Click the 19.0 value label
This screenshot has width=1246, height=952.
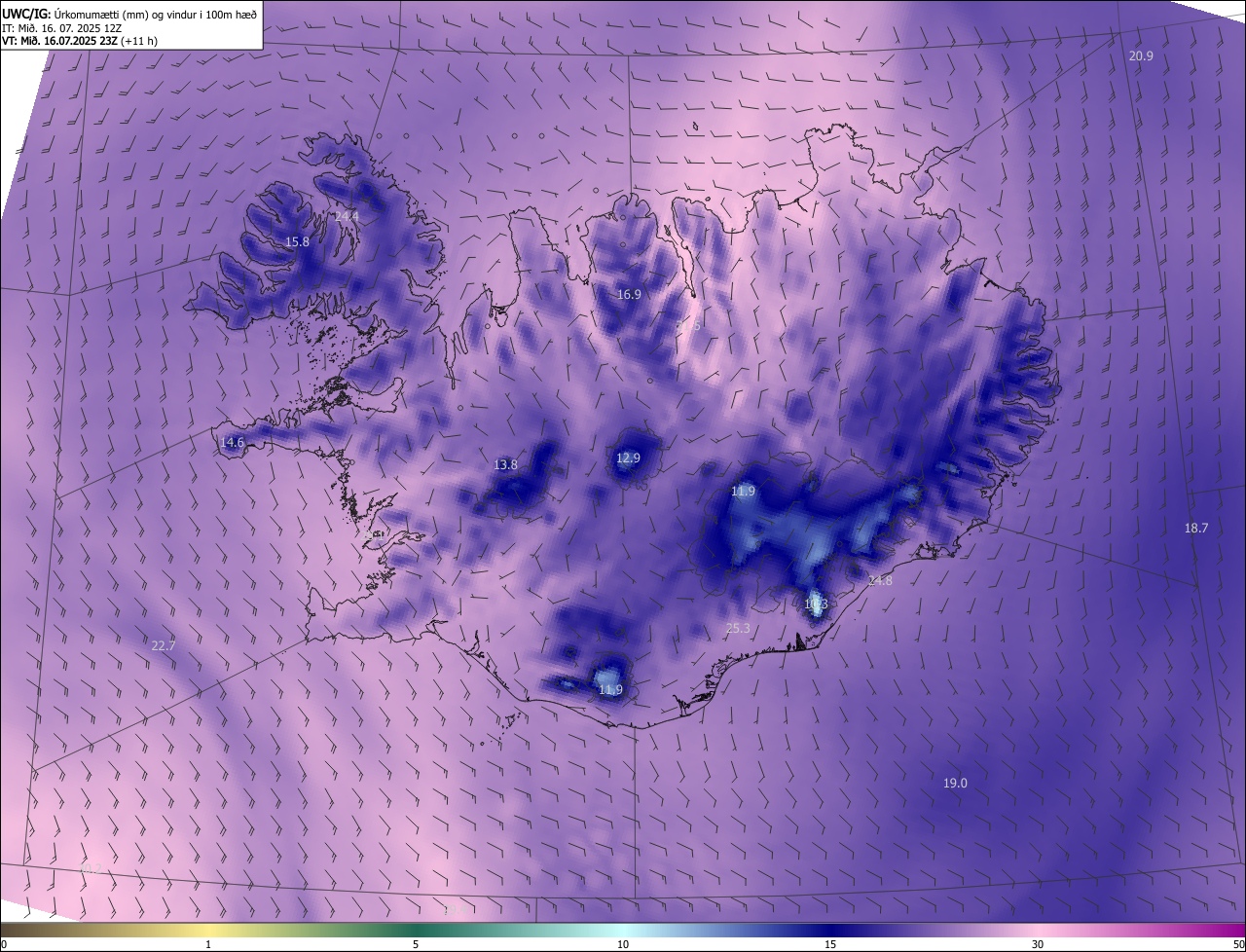[955, 784]
